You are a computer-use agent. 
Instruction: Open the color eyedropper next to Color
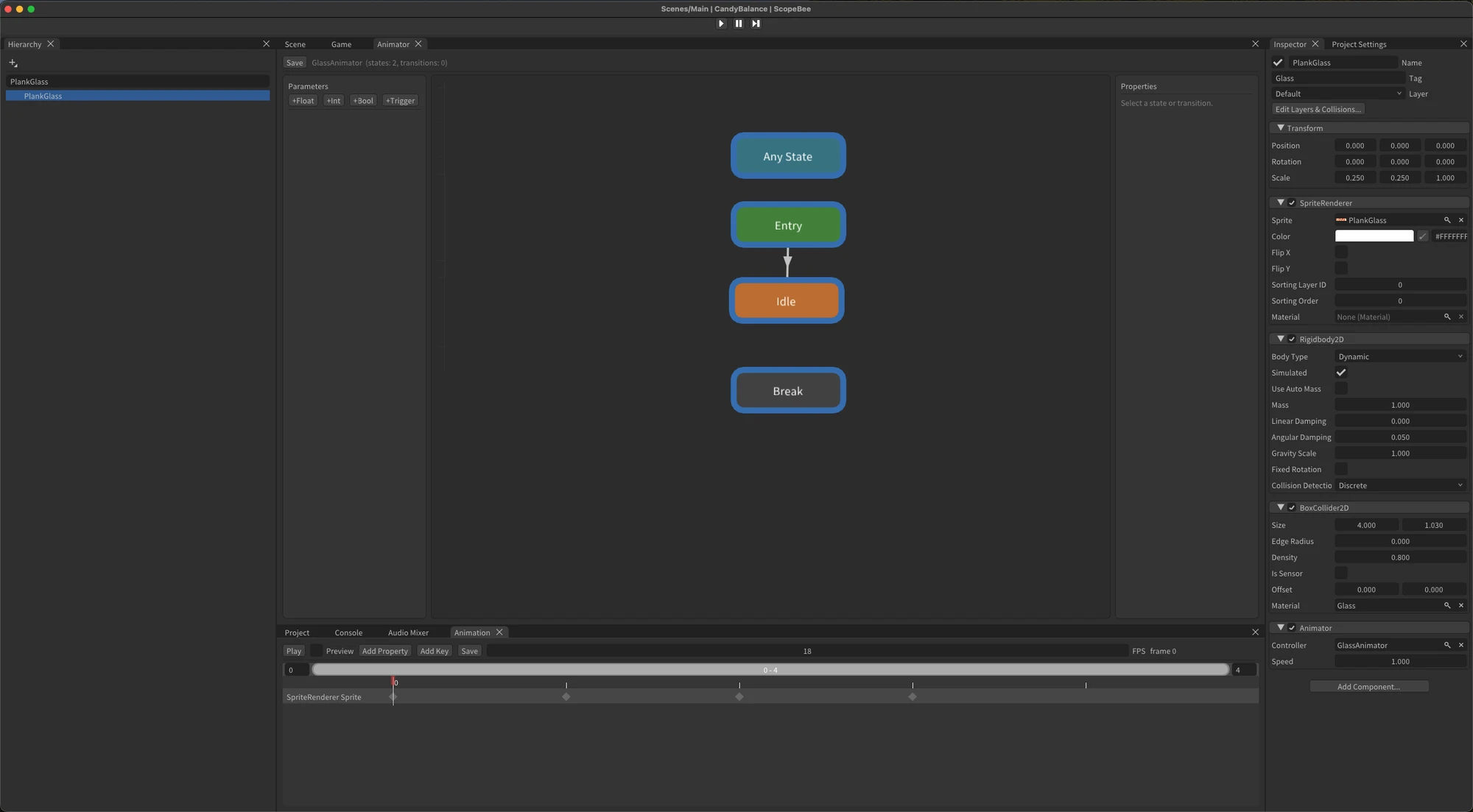1423,236
